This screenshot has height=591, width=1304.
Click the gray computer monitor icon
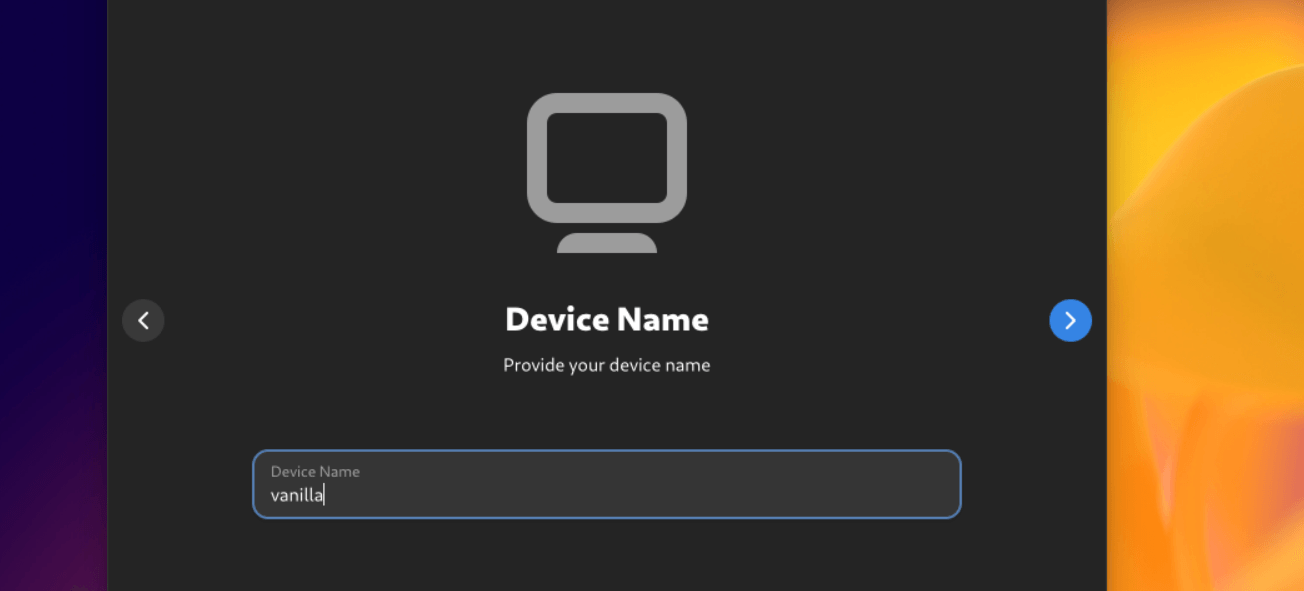(607, 173)
